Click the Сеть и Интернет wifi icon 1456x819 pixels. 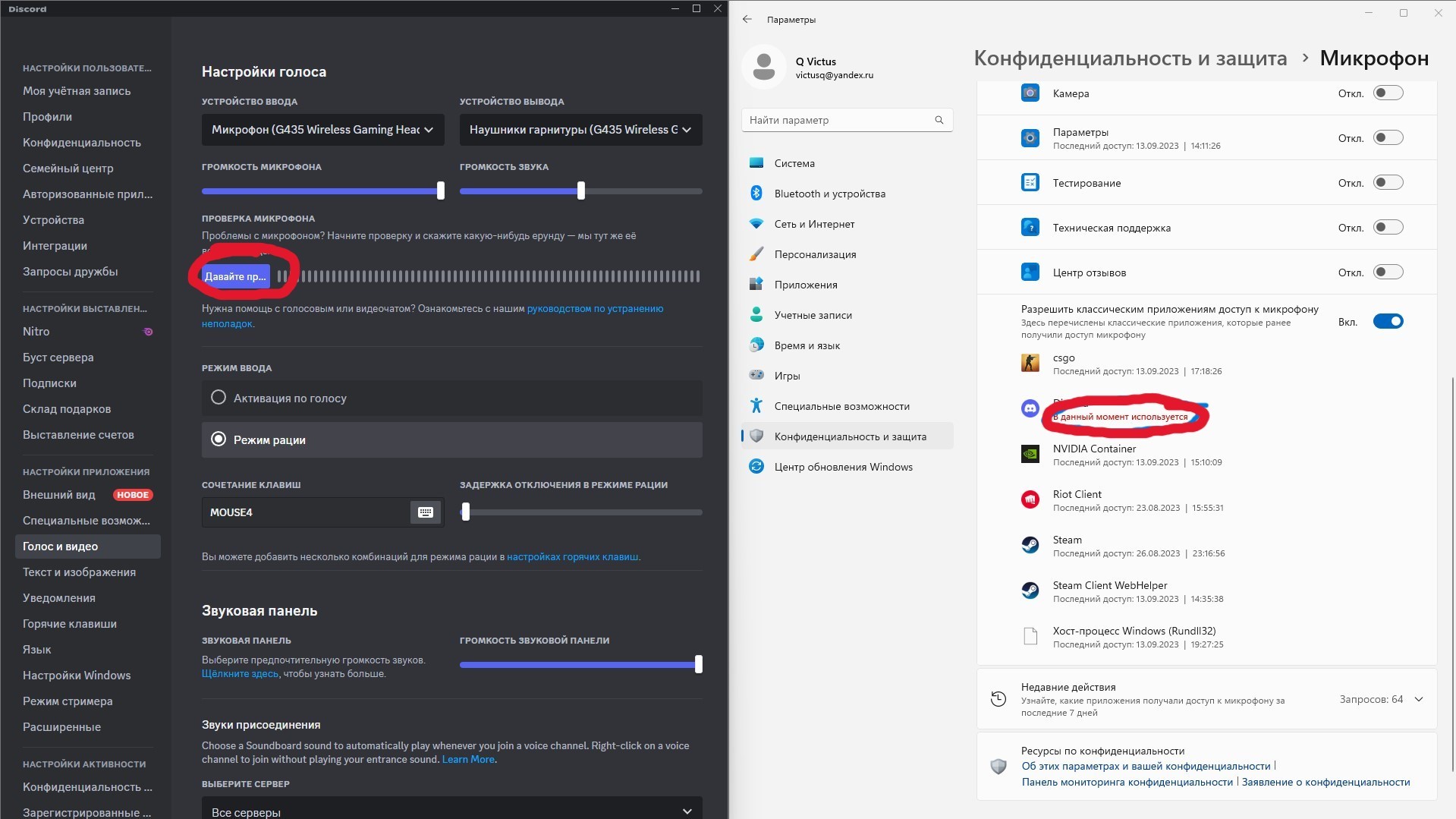click(756, 224)
